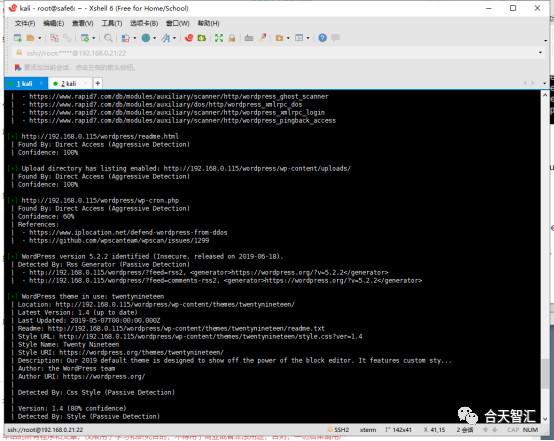This screenshot has height=441, width=554.
Task: Click the grey chat bubble icon
Action: [336, 38]
